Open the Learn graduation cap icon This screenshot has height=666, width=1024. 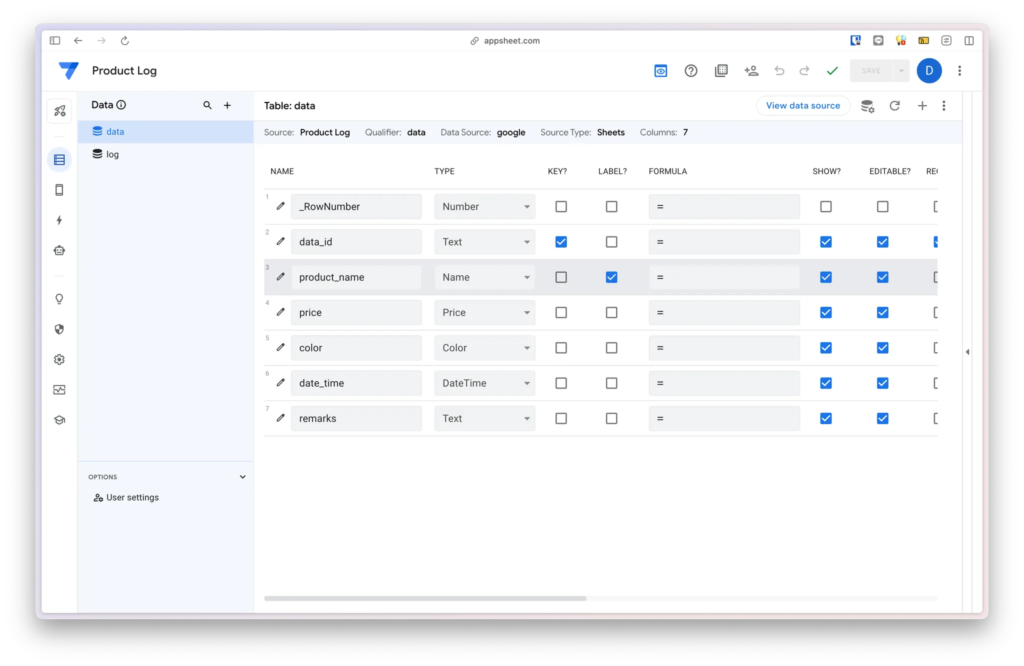pos(59,420)
